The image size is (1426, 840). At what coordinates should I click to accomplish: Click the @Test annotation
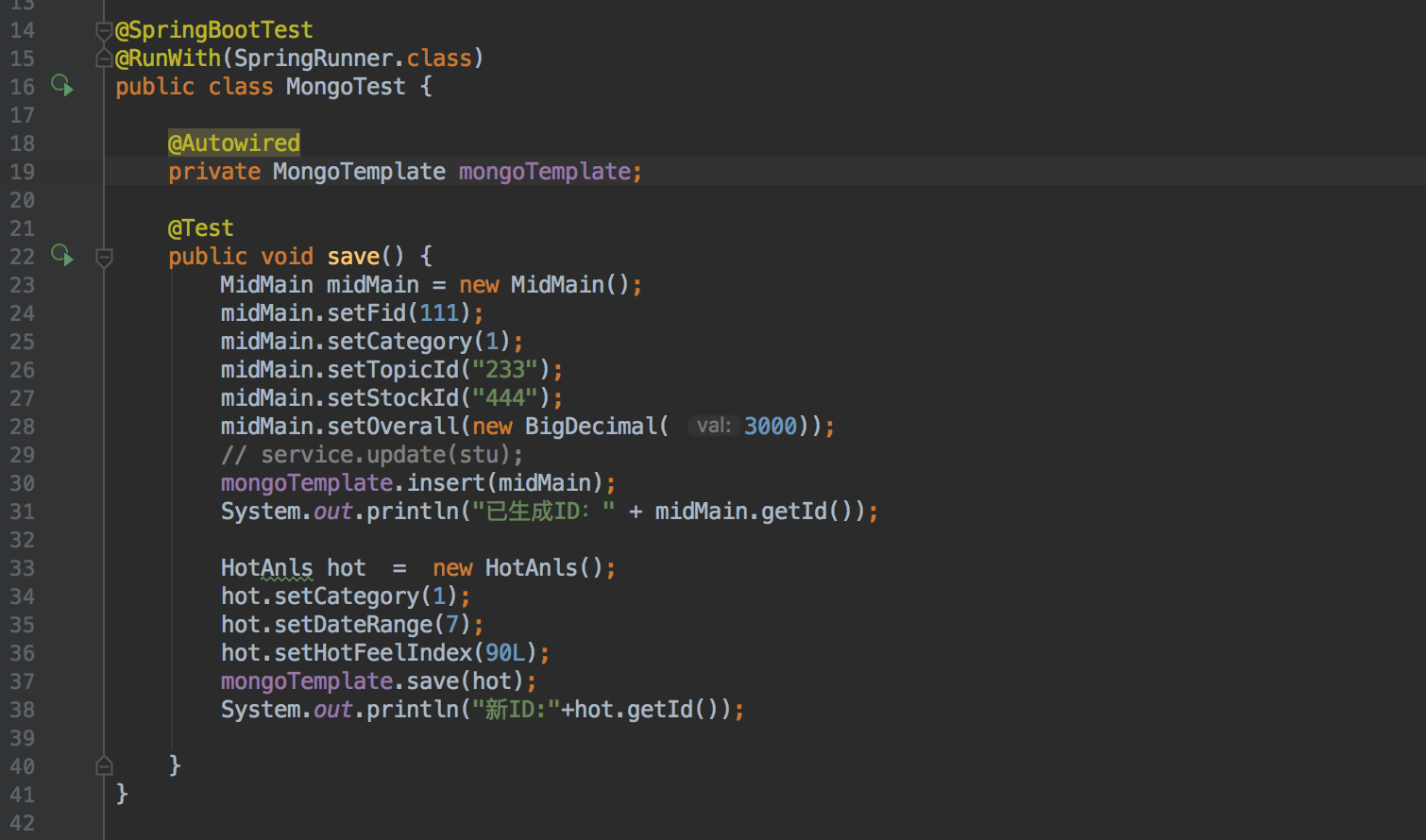point(200,228)
